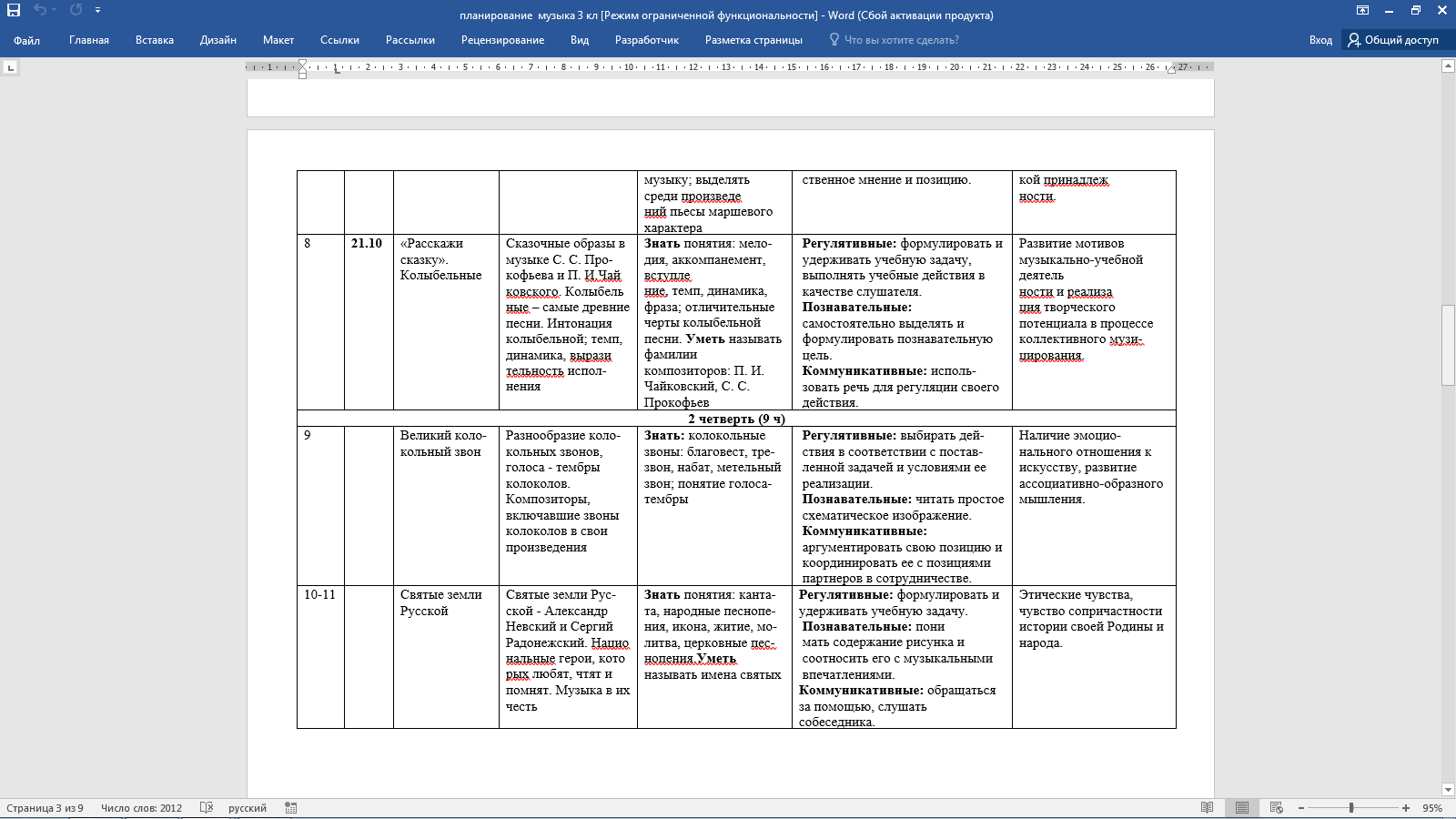Image resolution: width=1456 pixels, height=819 pixels.
Task: Click the Redo arrow in Quick Access Toolbar
Action: (76, 10)
